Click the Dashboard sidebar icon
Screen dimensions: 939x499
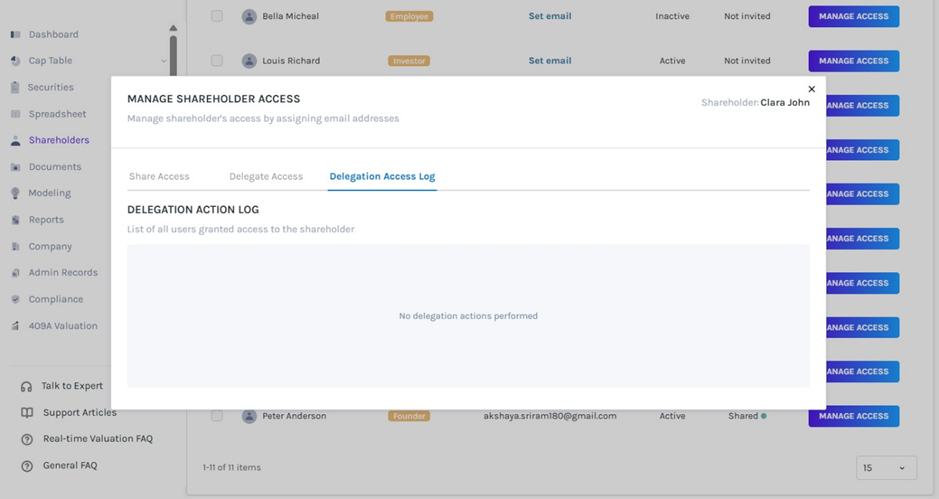click(x=16, y=34)
